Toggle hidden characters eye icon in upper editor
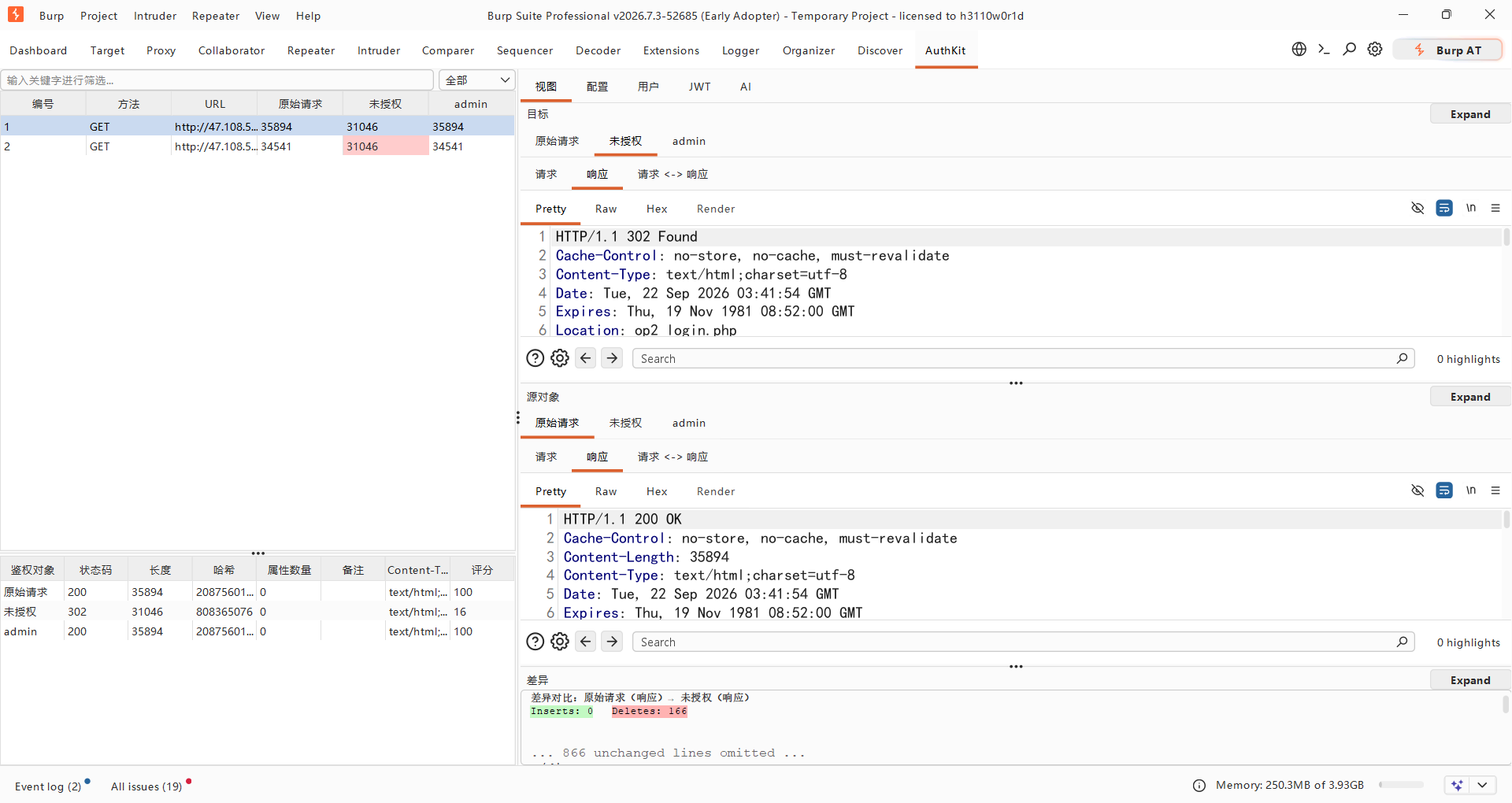This screenshot has height=803, width=1512. tap(1417, 208)
